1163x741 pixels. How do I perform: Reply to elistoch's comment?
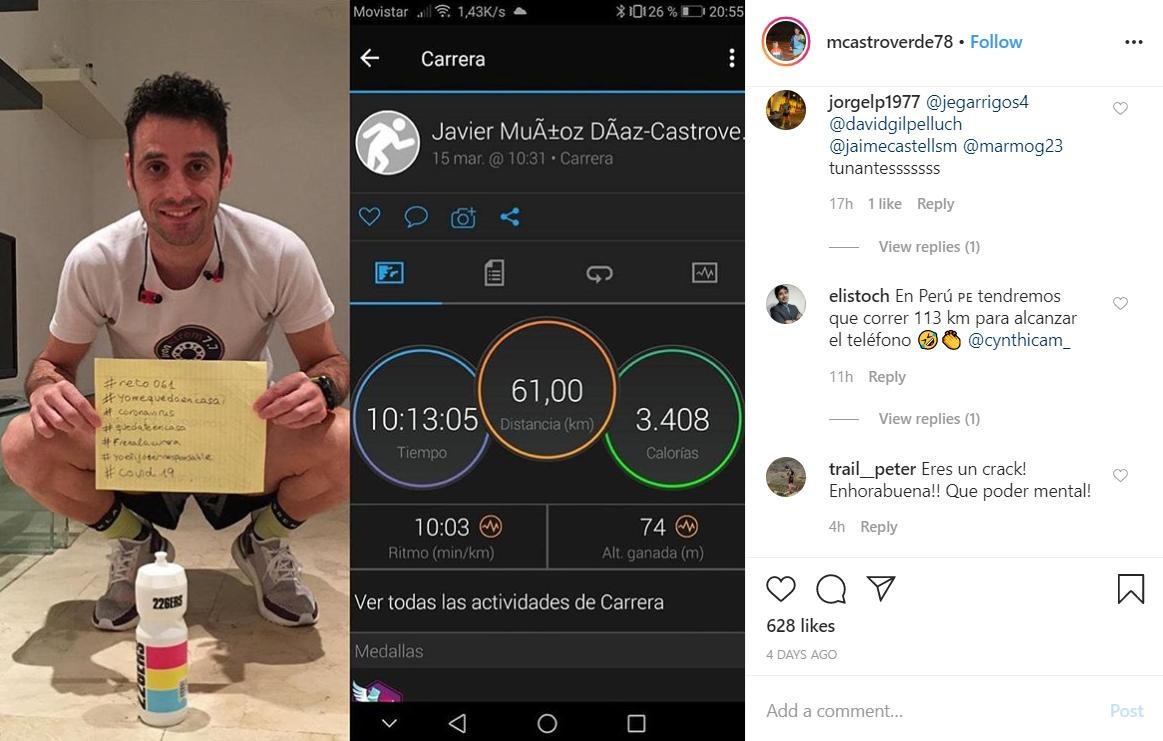pyautogui.click(x=886, y=377)
